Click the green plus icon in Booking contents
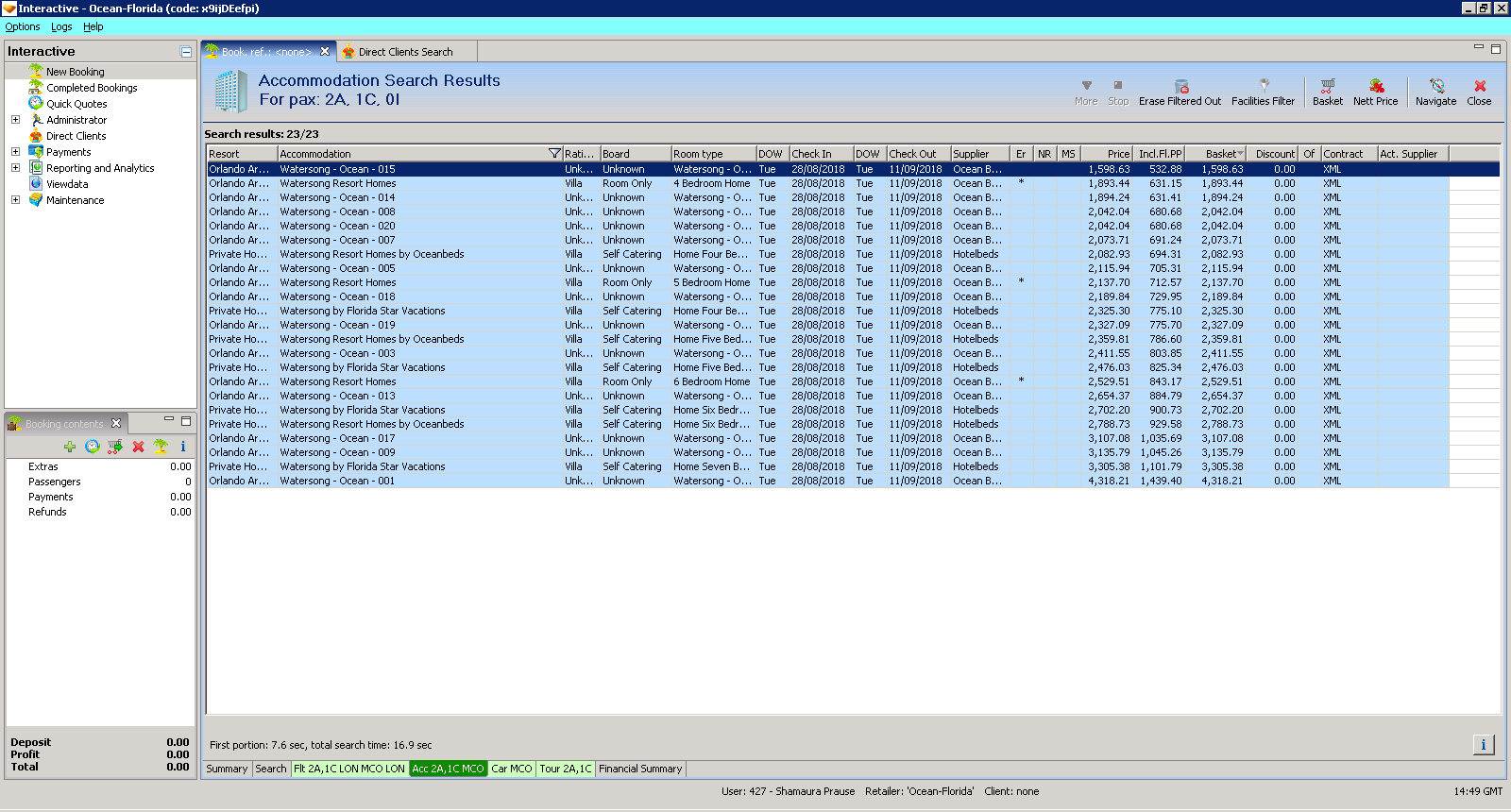Image resolution: width=1511 pixels, height=812 pixels. point(70,447)
